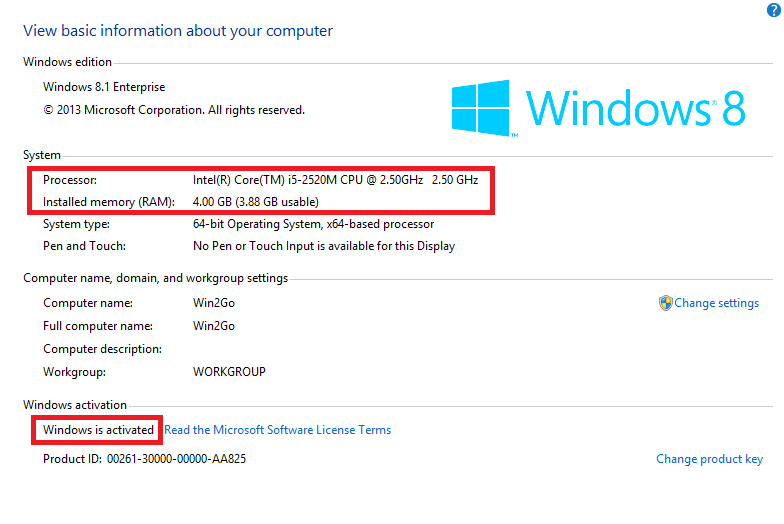Screen dimensions: 784x524
Task: Click the 'Computer description:' label
Action: pyautogui.click(x=102, y=349)
